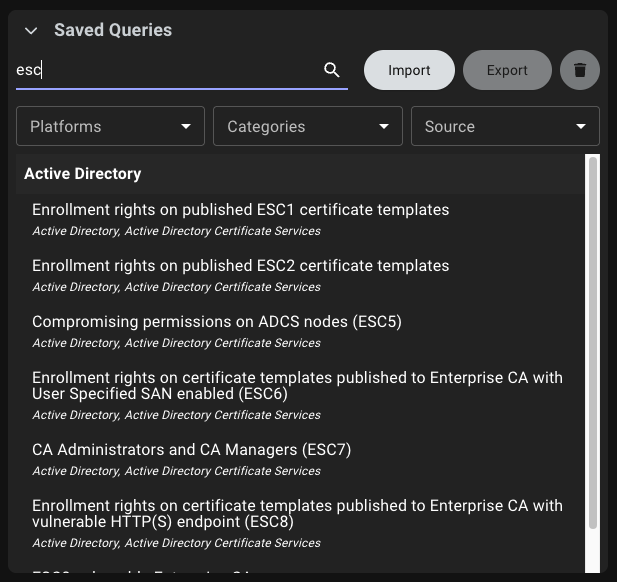Select the User Specified SAN enabled (ESC6) query

[300, 395]
